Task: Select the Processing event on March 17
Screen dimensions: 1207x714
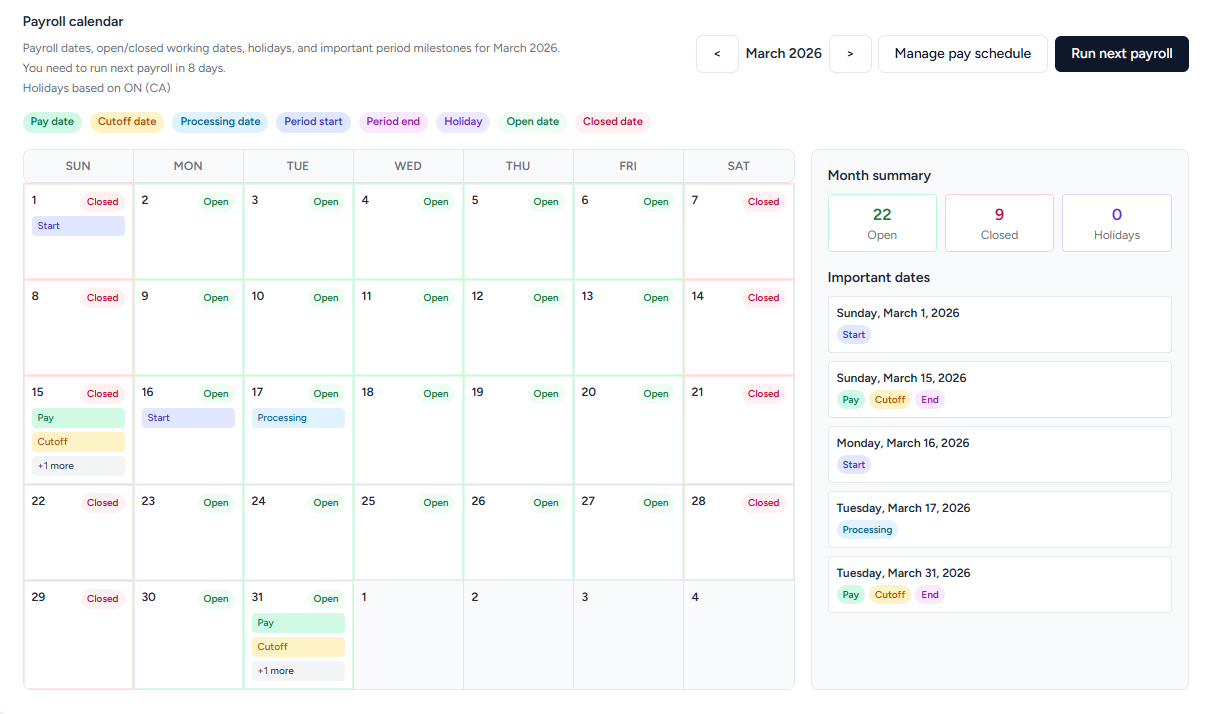Action: [298, 418]
